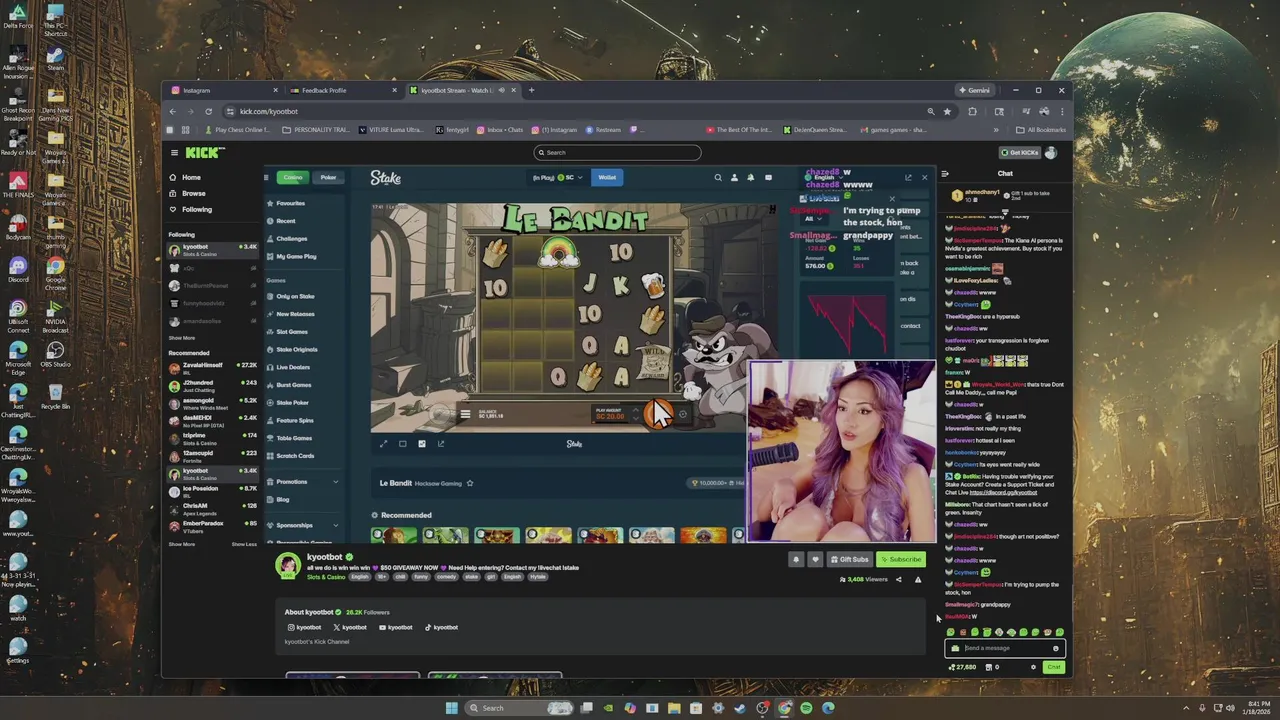The height and width of the screenshot is (720, 1280).
Task: Open the SC currency balance dropdown
Action: 569,178
